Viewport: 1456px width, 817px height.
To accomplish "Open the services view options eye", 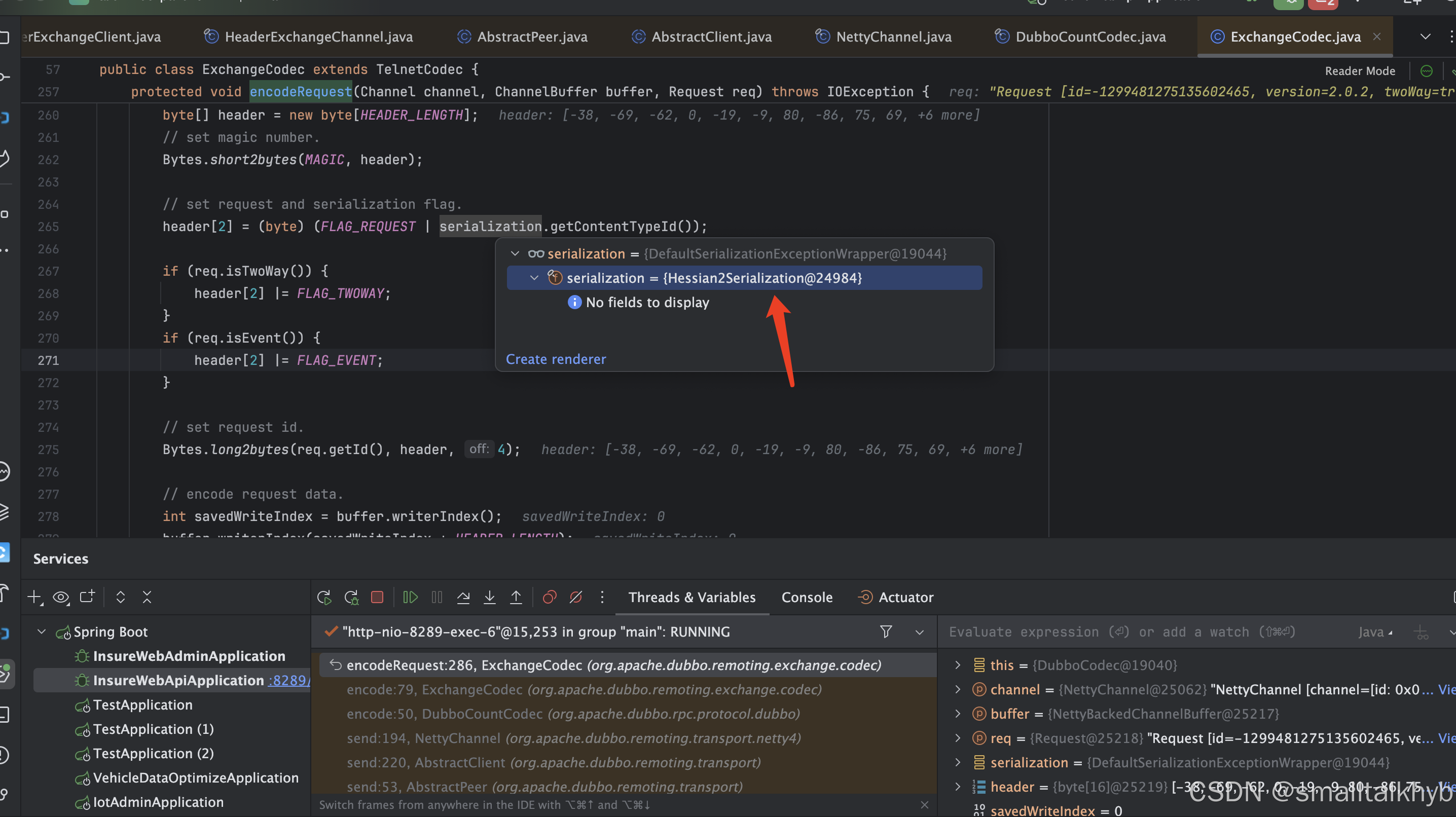I will tap(60, 597).
